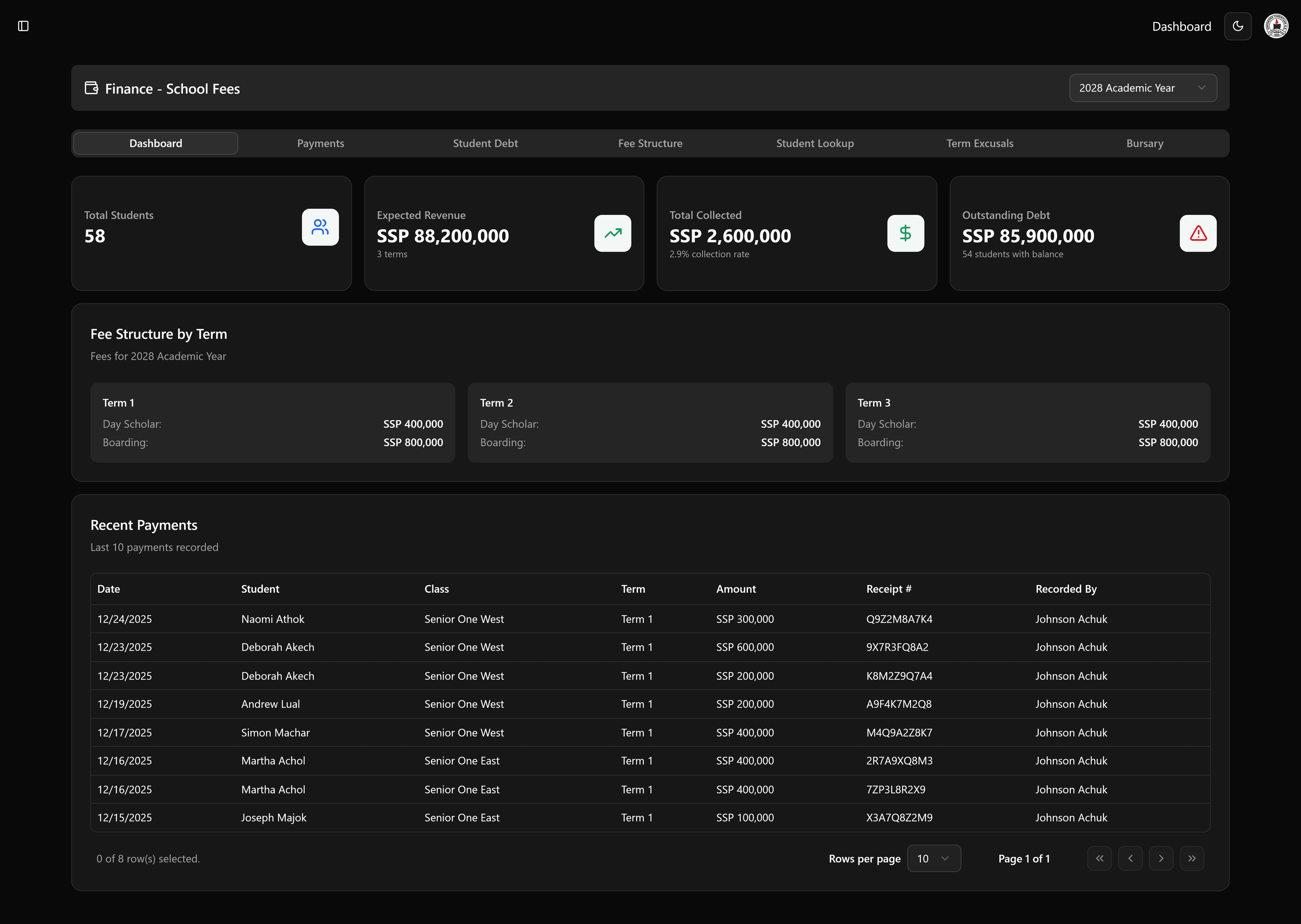Sort by the Amount column header
The width and height of the screenshot is (1301, 924).
[736, 589]
